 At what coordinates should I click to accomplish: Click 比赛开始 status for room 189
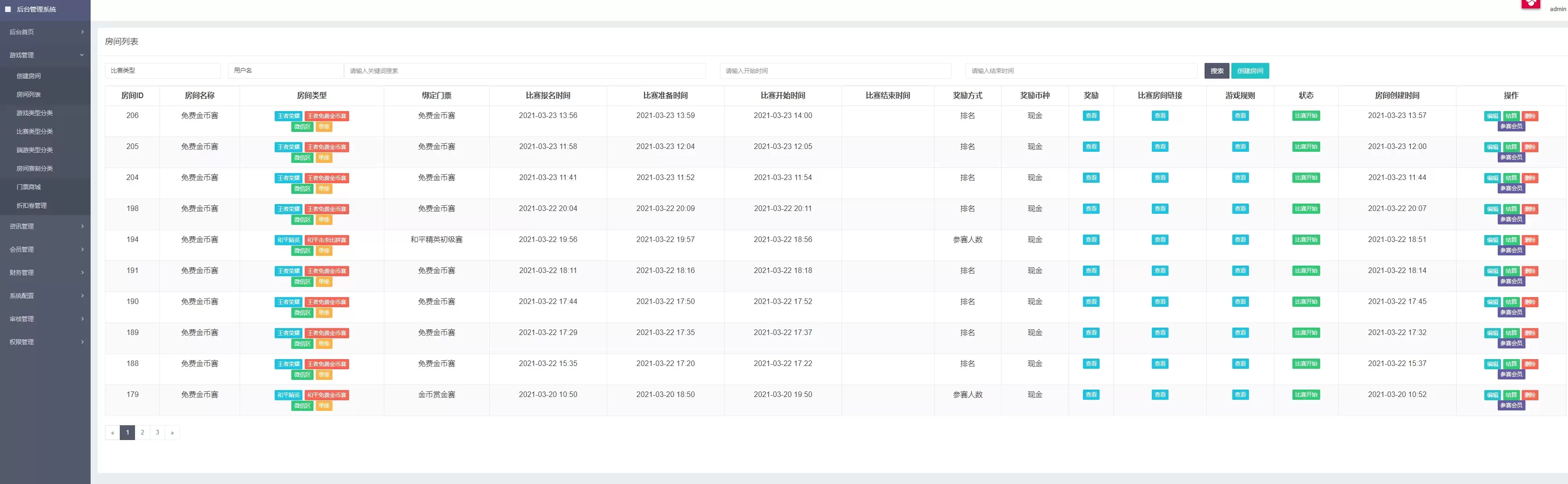pyautogui.click(x=1306, y=333)
